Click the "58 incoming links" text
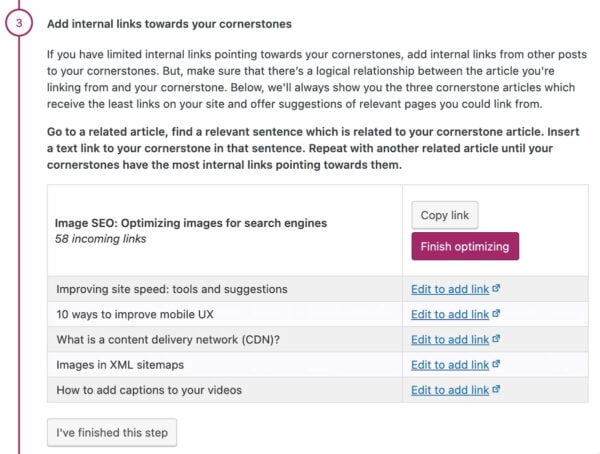Image resolution: width=600 pixels, height=454 pixels. [x=101, y=240]
